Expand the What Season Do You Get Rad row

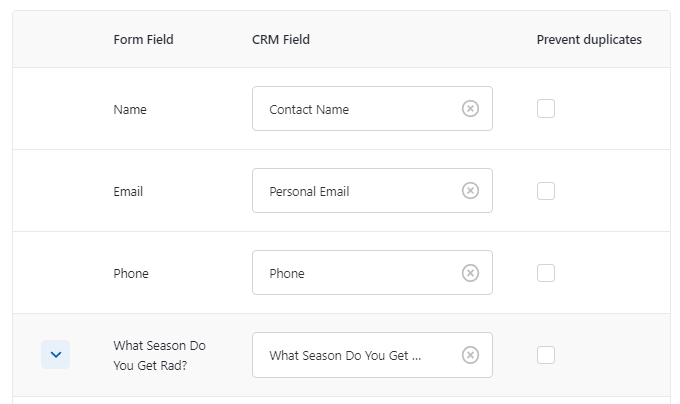pos(56,355)
